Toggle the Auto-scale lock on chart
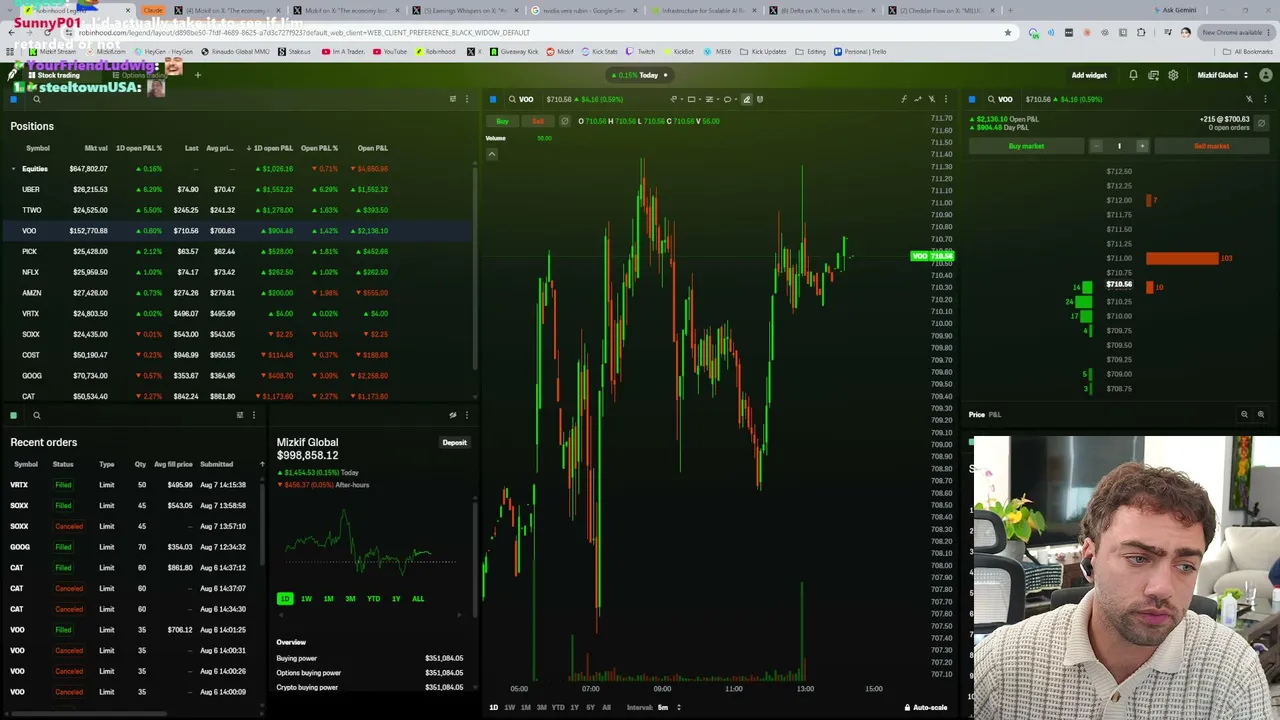1280x720 pixels. point(926,707)
